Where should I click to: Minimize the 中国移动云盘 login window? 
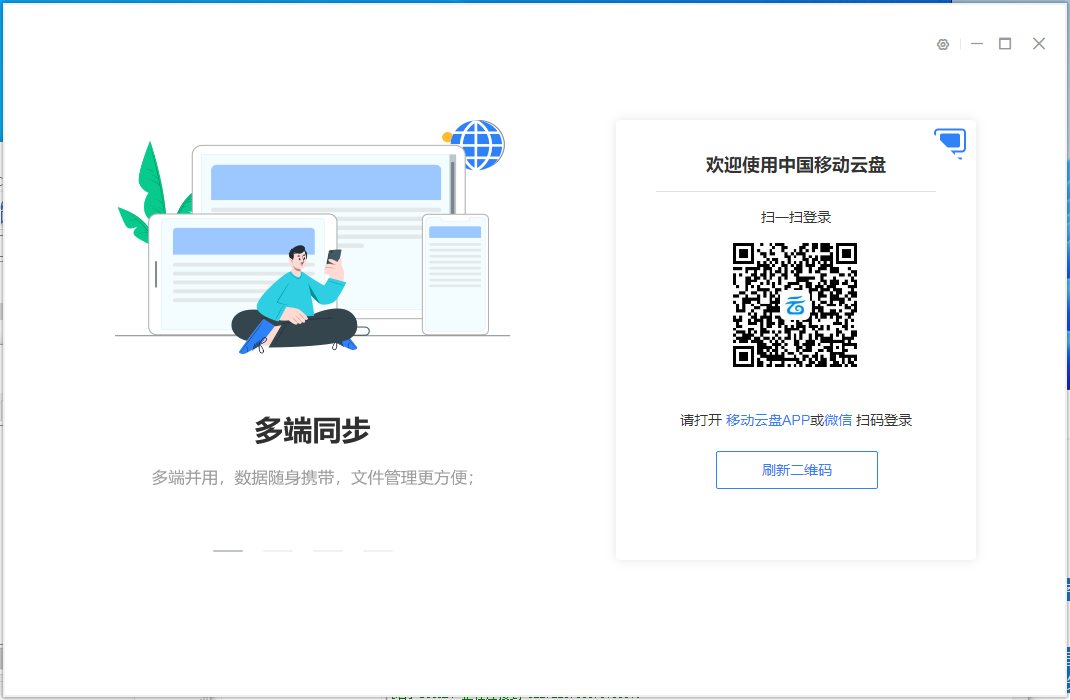[x=977, y=44]
